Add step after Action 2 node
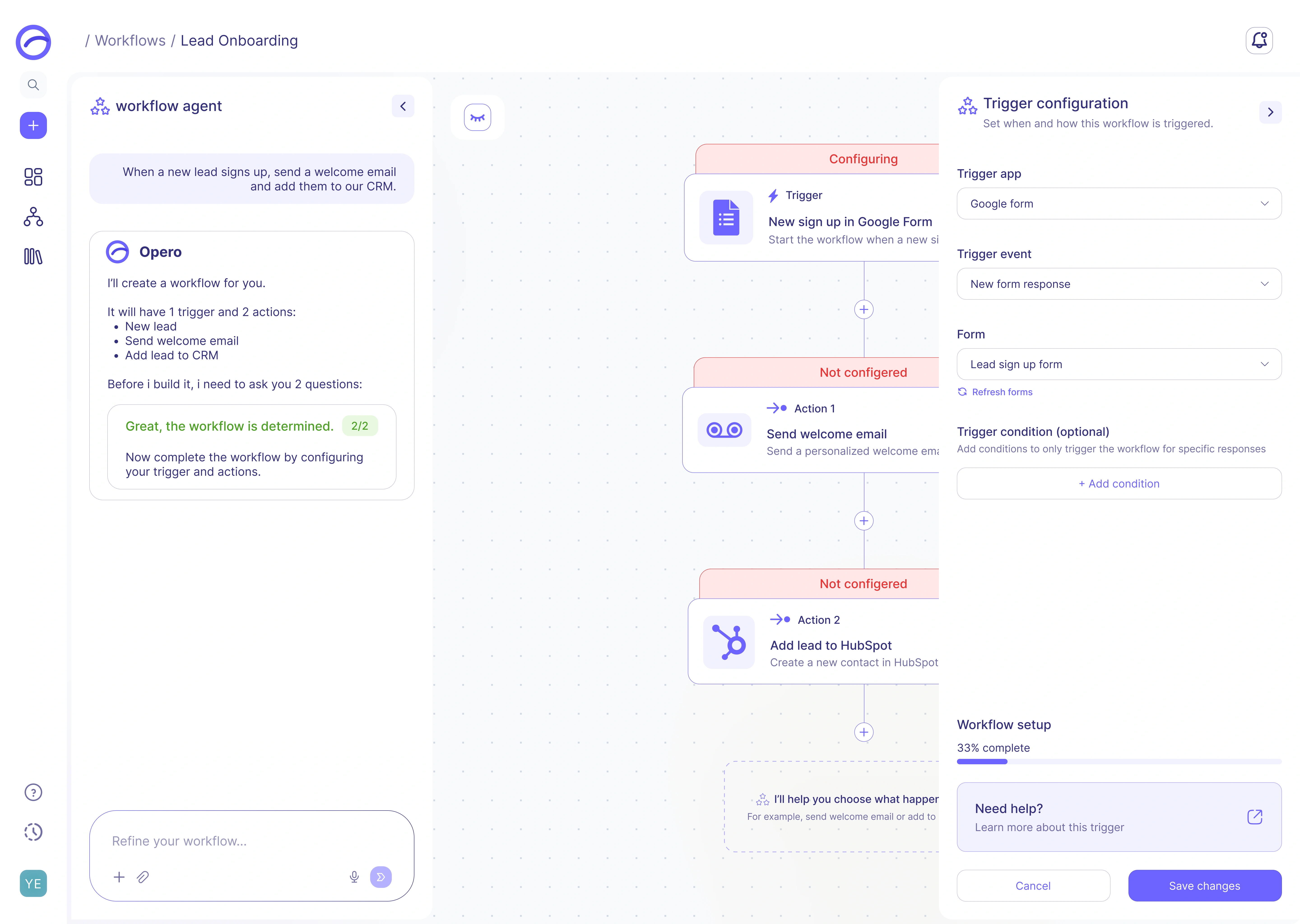Image resolution: width=1300 pixels, height=924 pixels. pyautogui.click(x=864, y=732)
